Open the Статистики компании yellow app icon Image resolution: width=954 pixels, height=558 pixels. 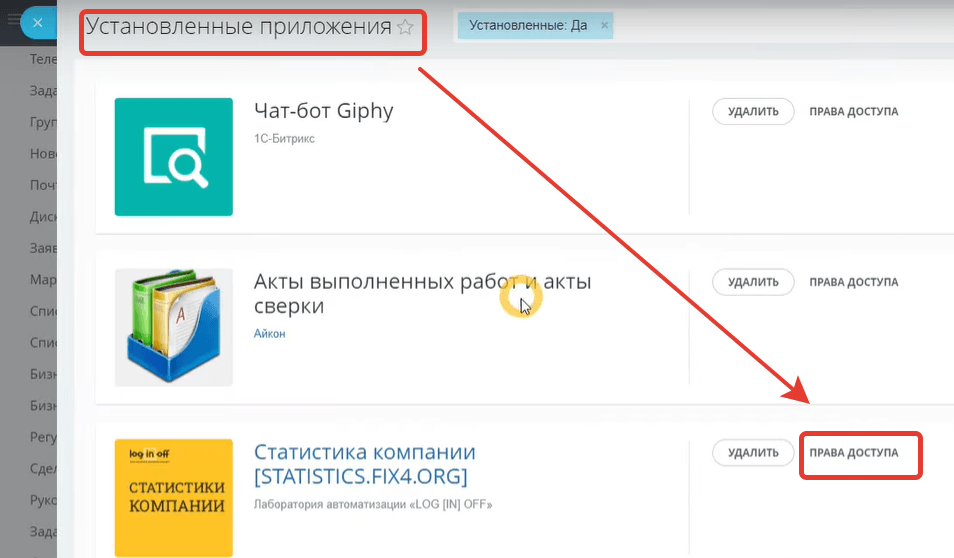coord(173,498)
